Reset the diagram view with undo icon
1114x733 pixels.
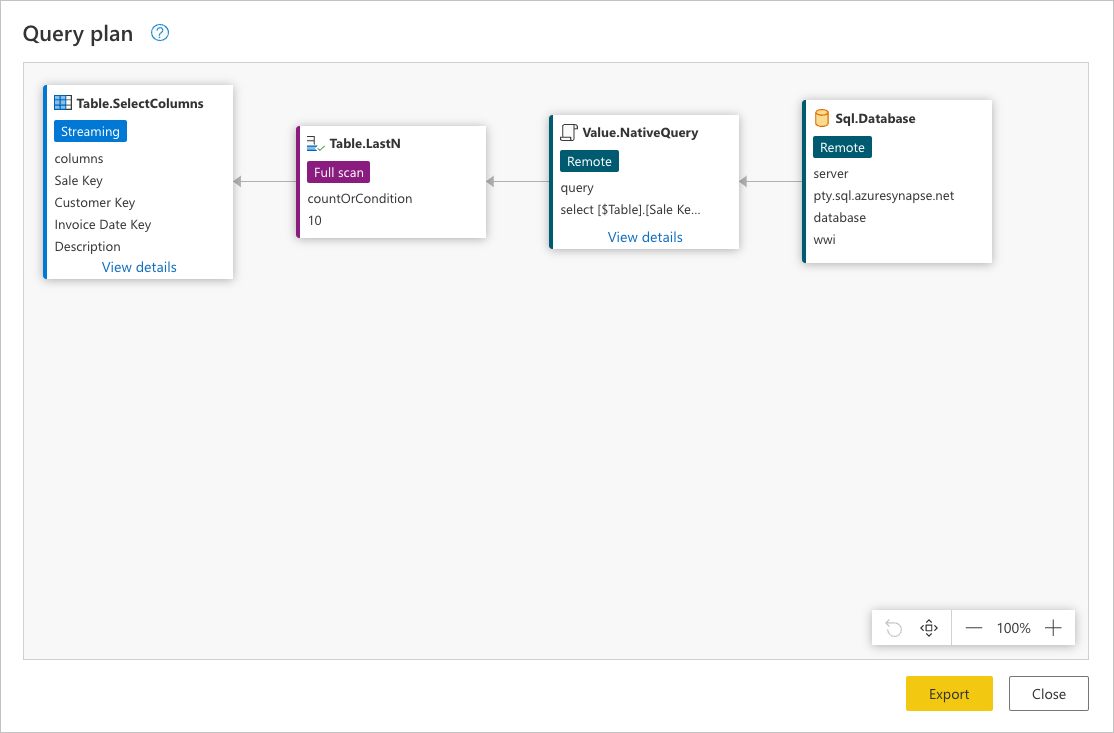[894, 628]
